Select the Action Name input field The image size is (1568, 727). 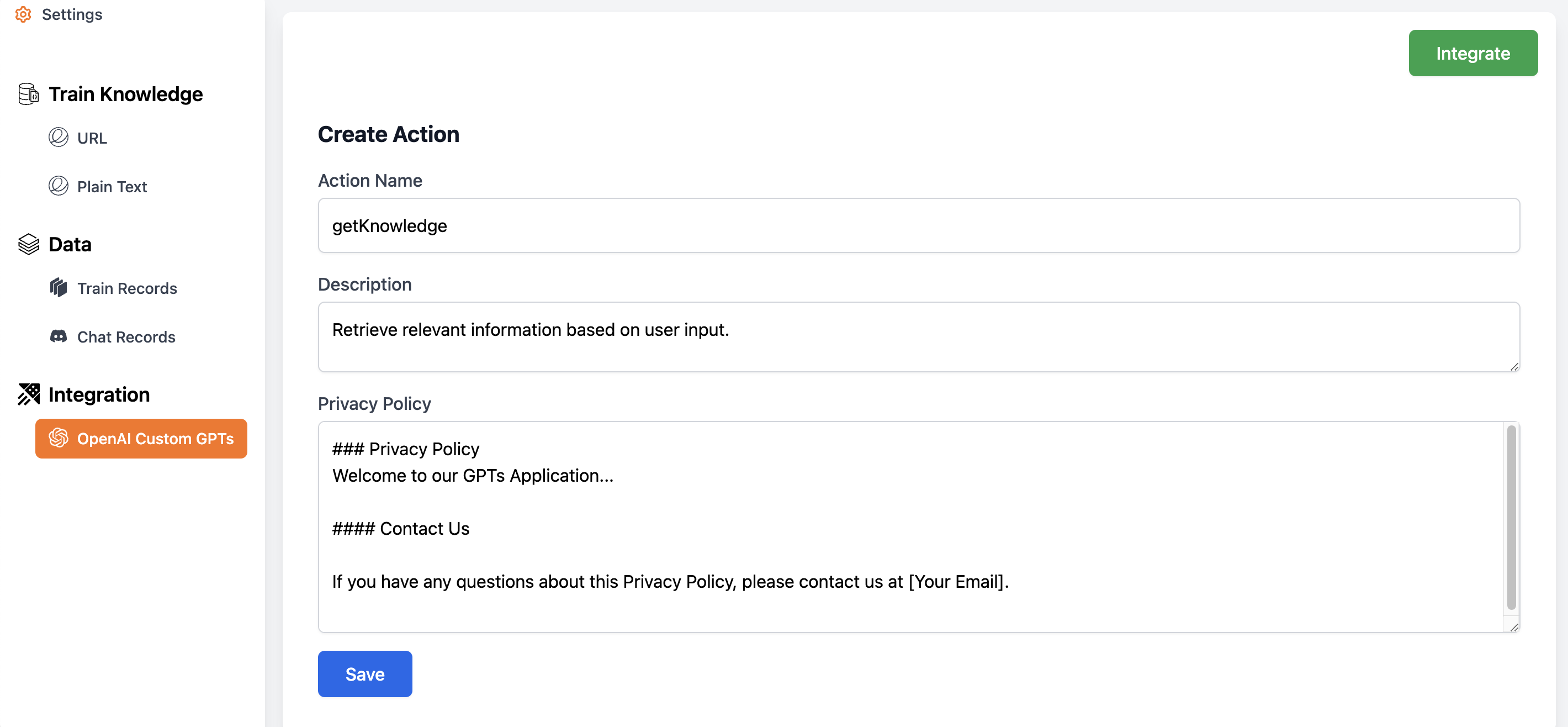click(919, 225)
